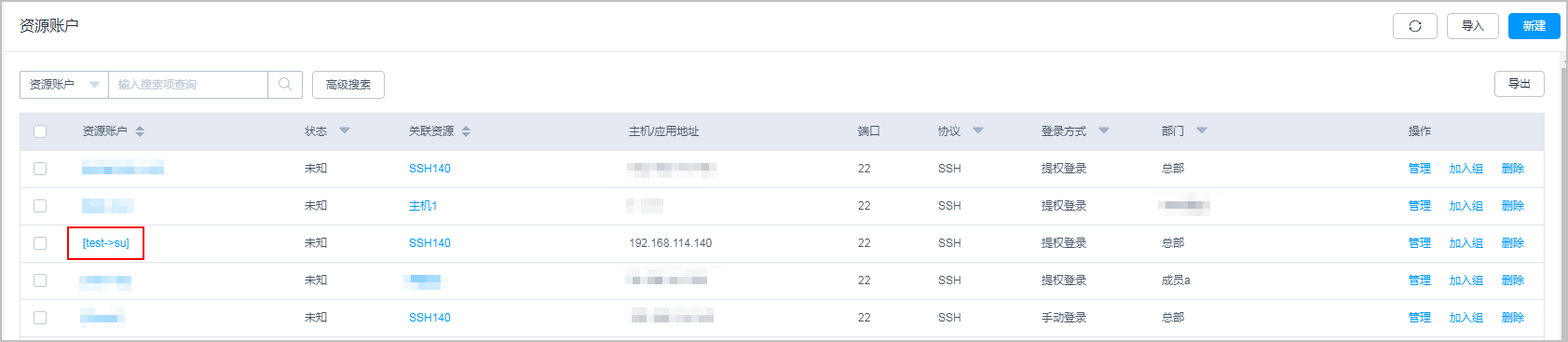Open 部门 column filter arrow

[x=1202, y=130]
